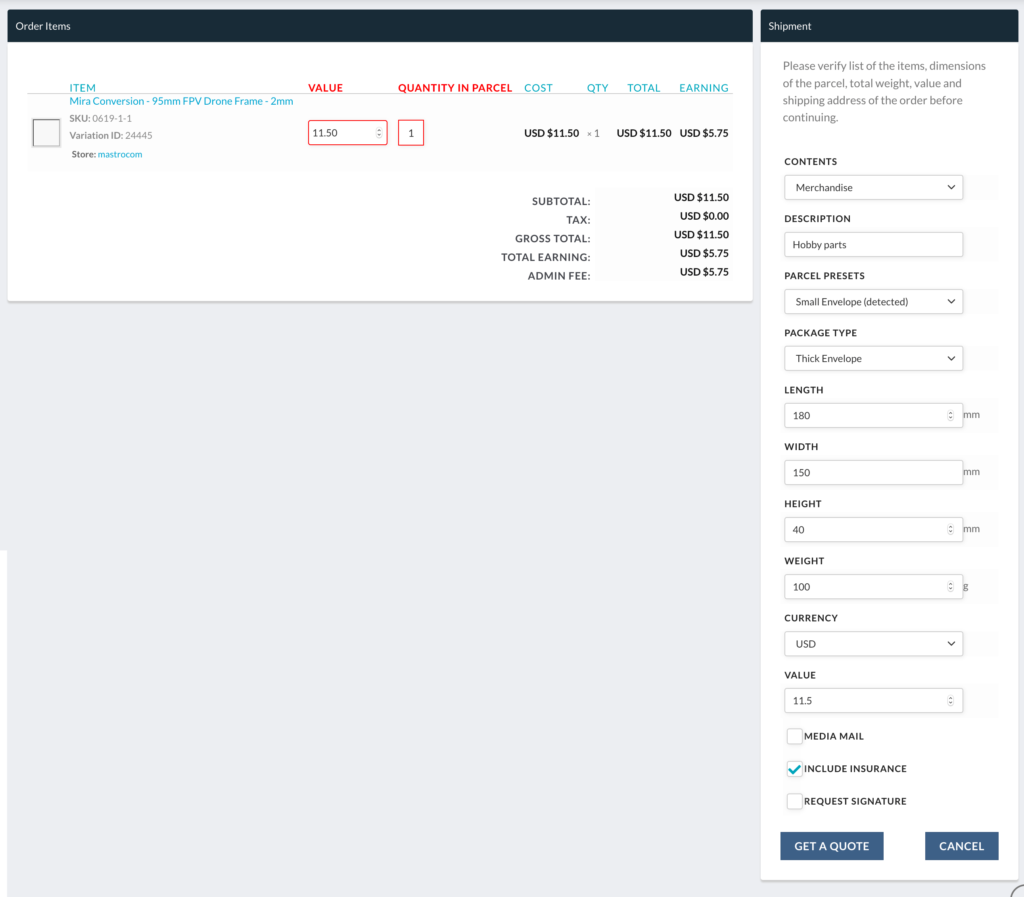Click the Length stepper arrows

pos(950,415)
